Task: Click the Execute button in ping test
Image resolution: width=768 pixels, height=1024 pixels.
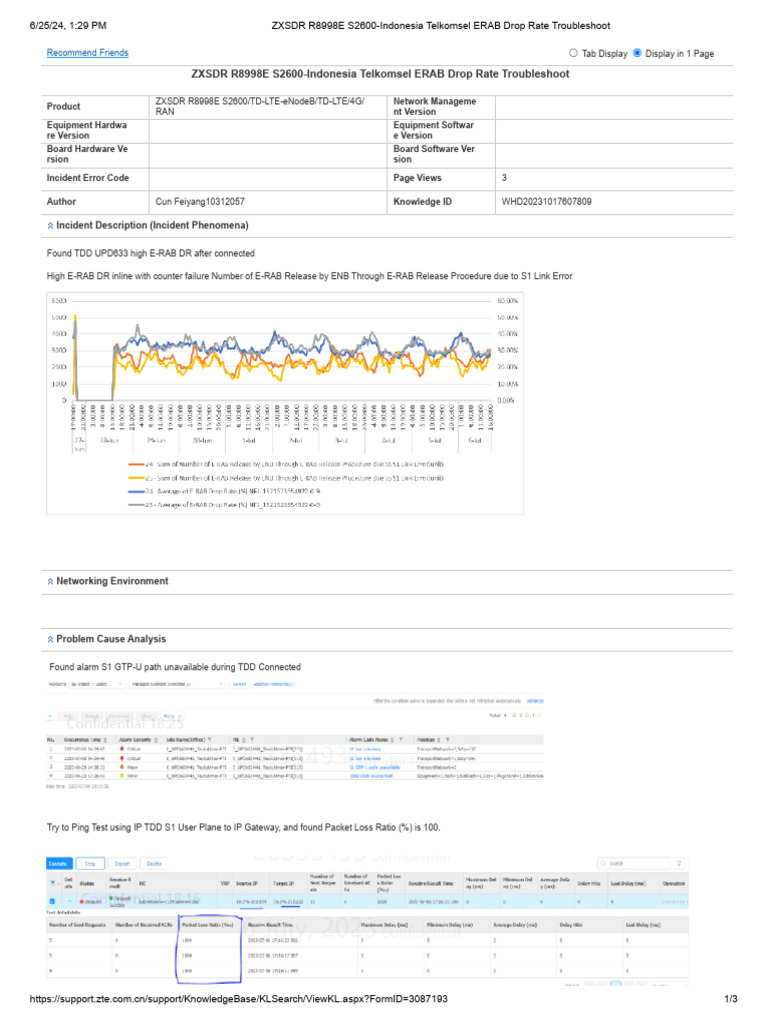Action: point(59,863)
